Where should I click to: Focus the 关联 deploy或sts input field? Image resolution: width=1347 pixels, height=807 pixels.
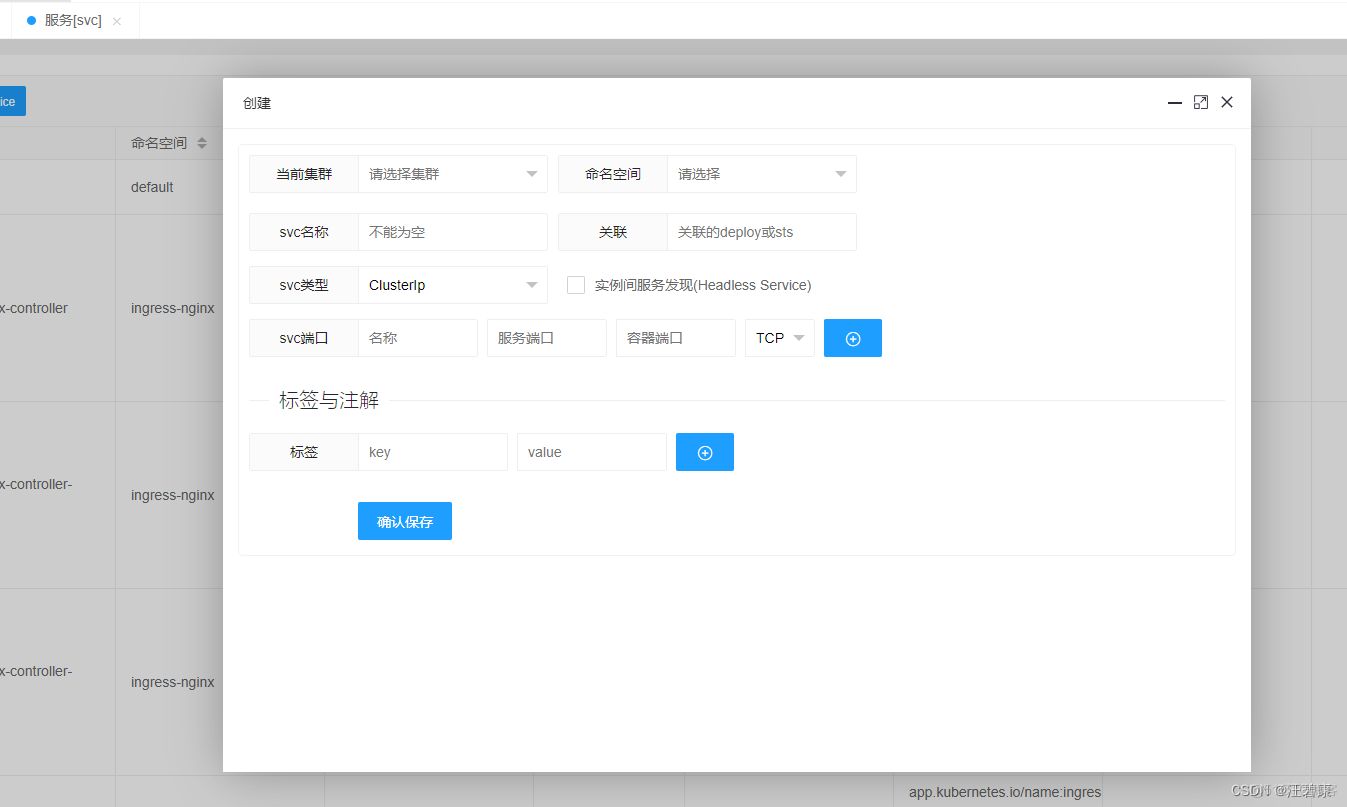coord(762,232)
